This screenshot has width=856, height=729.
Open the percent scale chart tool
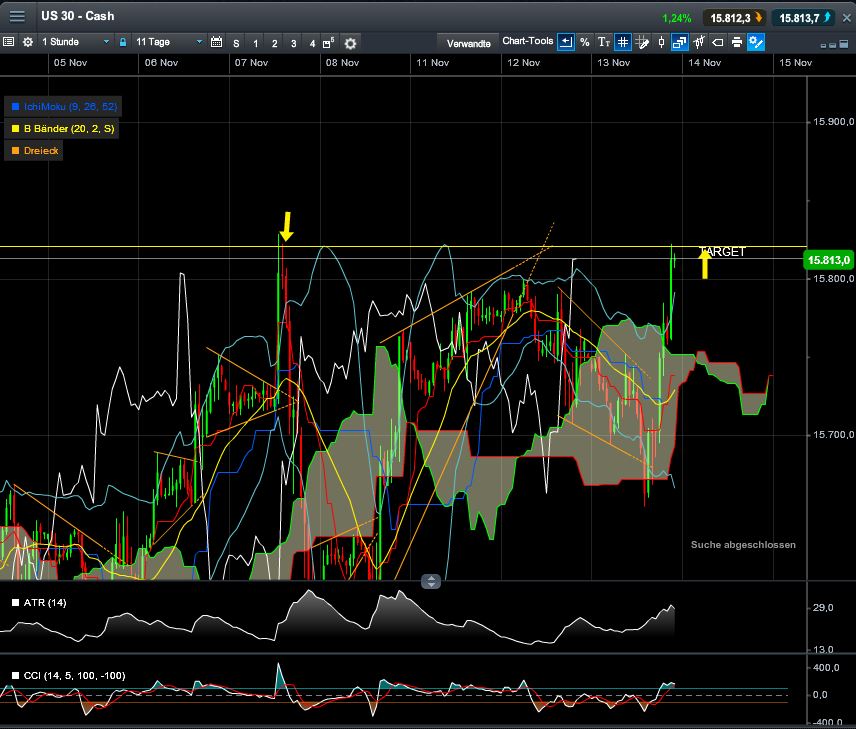585,43
